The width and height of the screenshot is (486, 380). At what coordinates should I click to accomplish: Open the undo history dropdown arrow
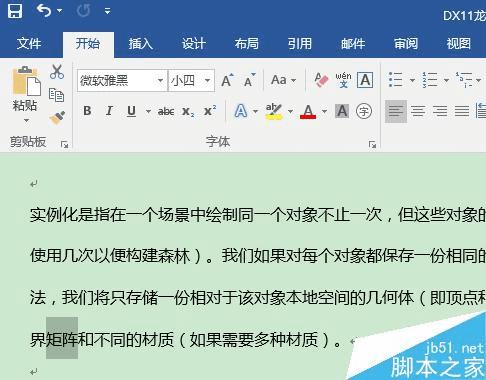point(60,11)
